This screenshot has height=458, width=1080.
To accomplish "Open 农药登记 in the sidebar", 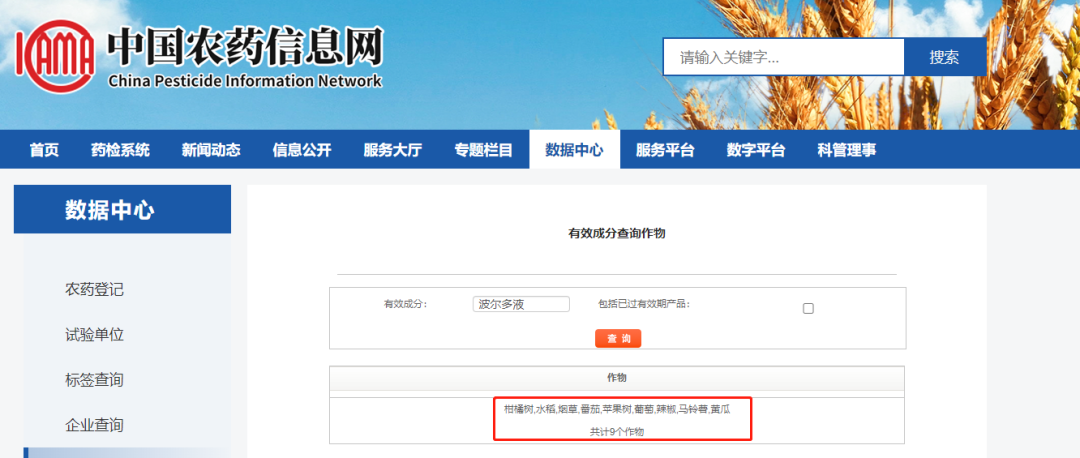I will tap(94, 290).
